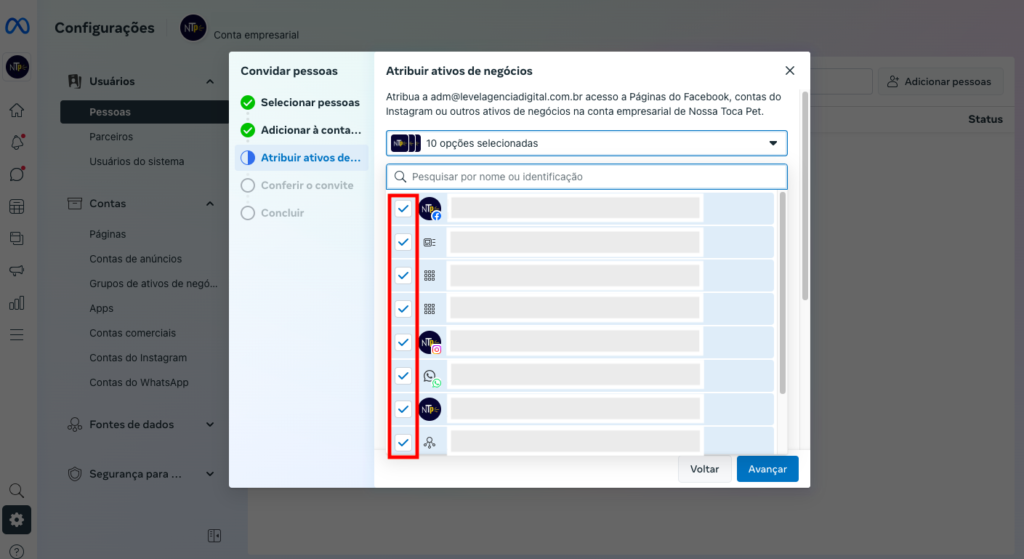Open the ads megaphone icon
Viewport: 1024px width, 559px height.
[x=17, y=270]
